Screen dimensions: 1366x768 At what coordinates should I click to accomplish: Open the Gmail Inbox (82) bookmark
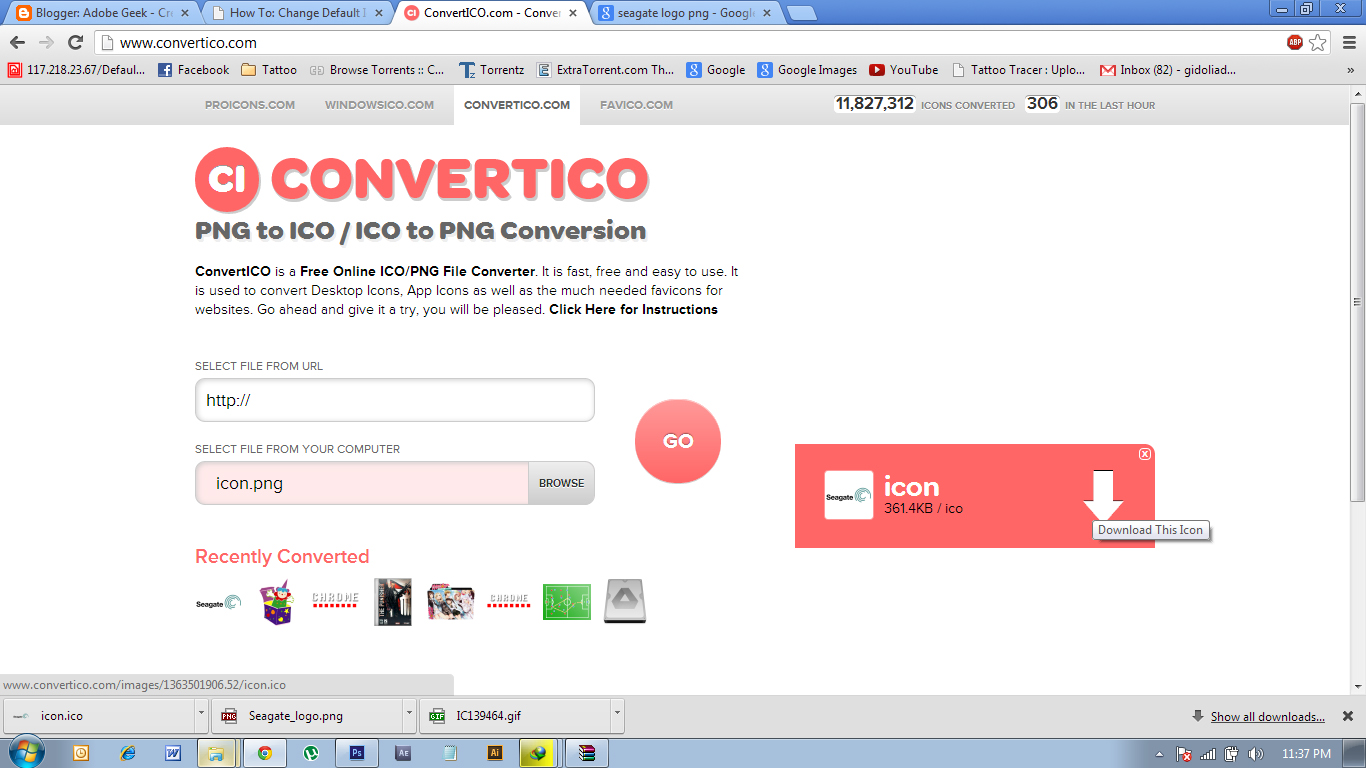[x=1168, y=70]
